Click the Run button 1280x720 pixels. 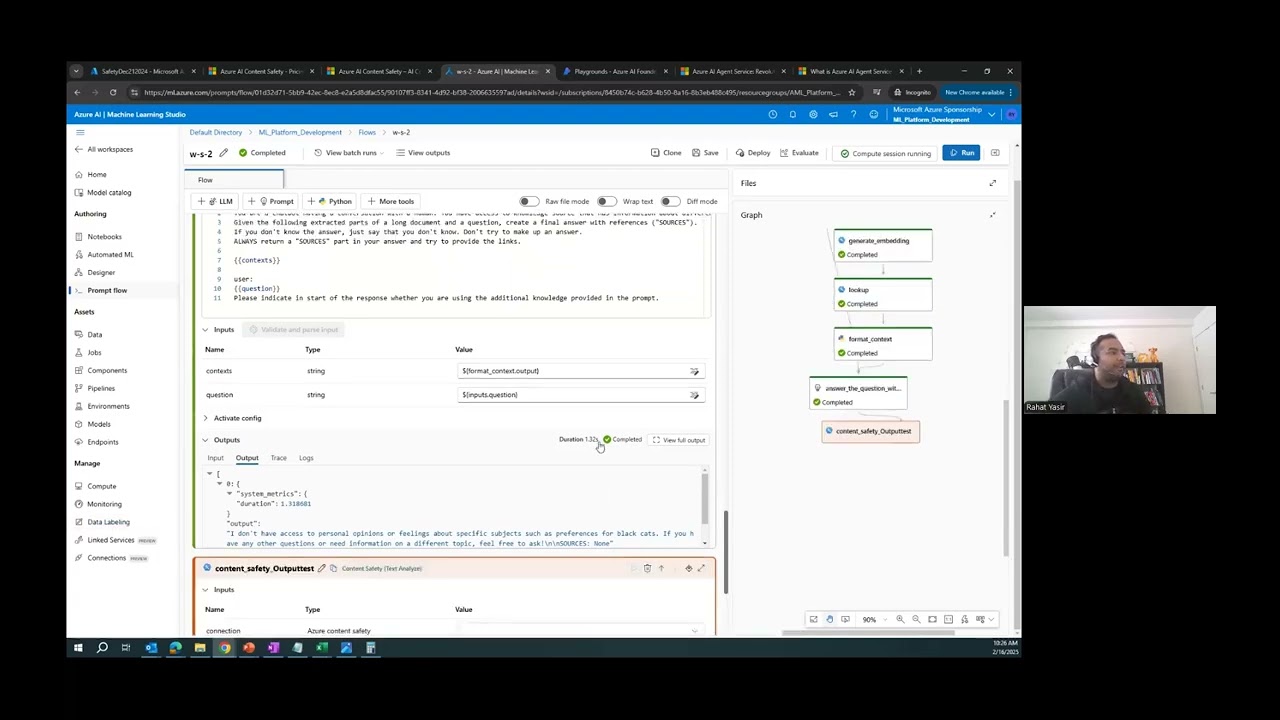point(961,153)
